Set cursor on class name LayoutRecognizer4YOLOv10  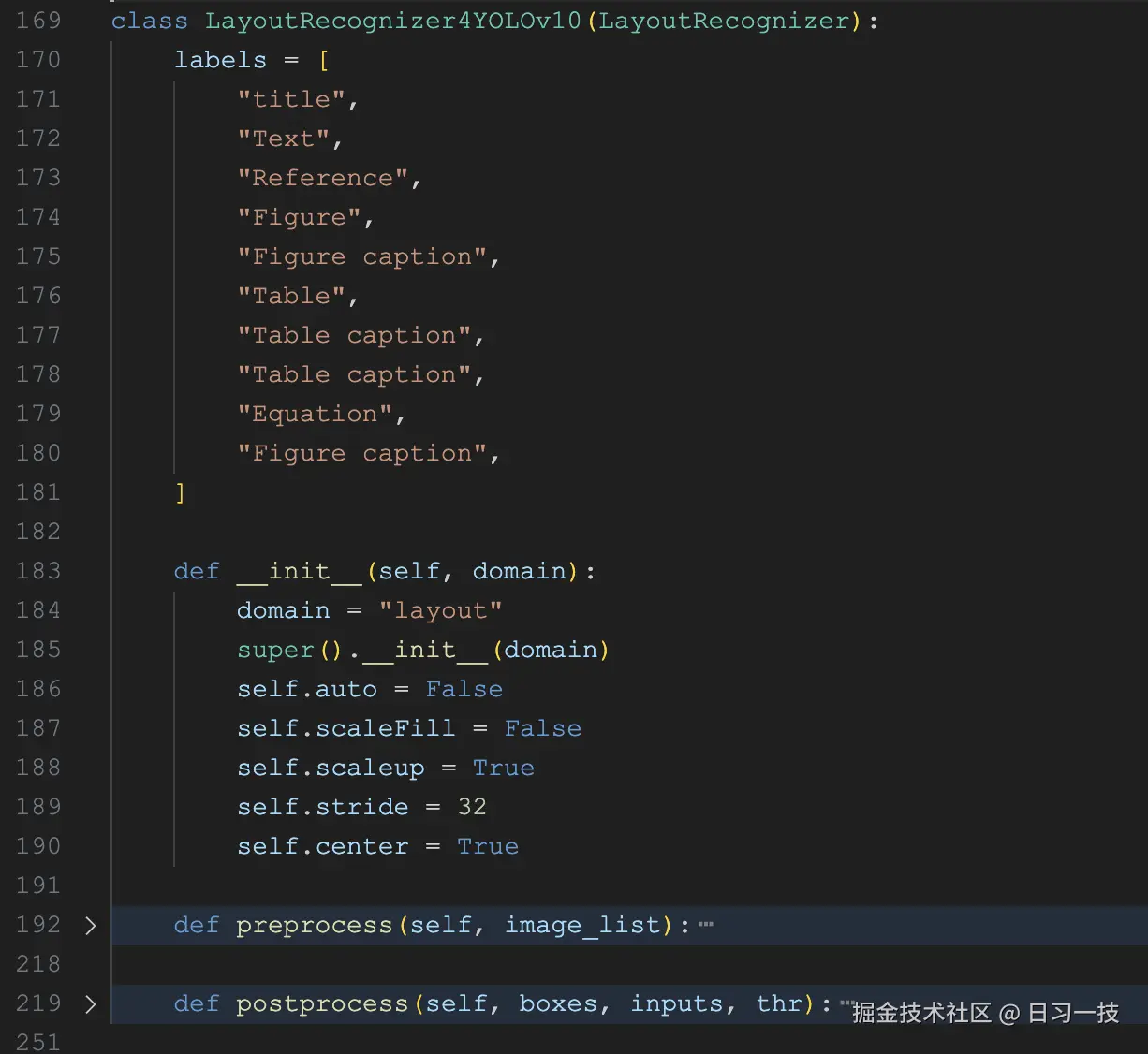pos(393,20)
